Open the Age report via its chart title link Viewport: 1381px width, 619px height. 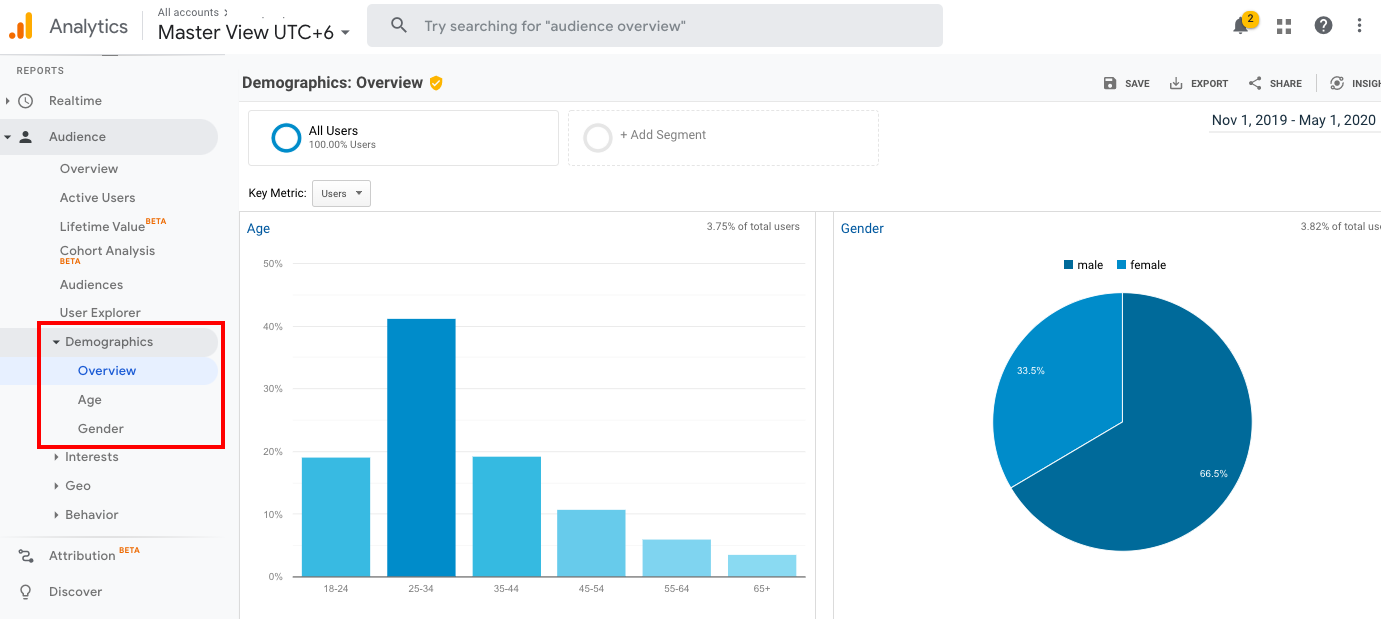click(x=258, y=228)
